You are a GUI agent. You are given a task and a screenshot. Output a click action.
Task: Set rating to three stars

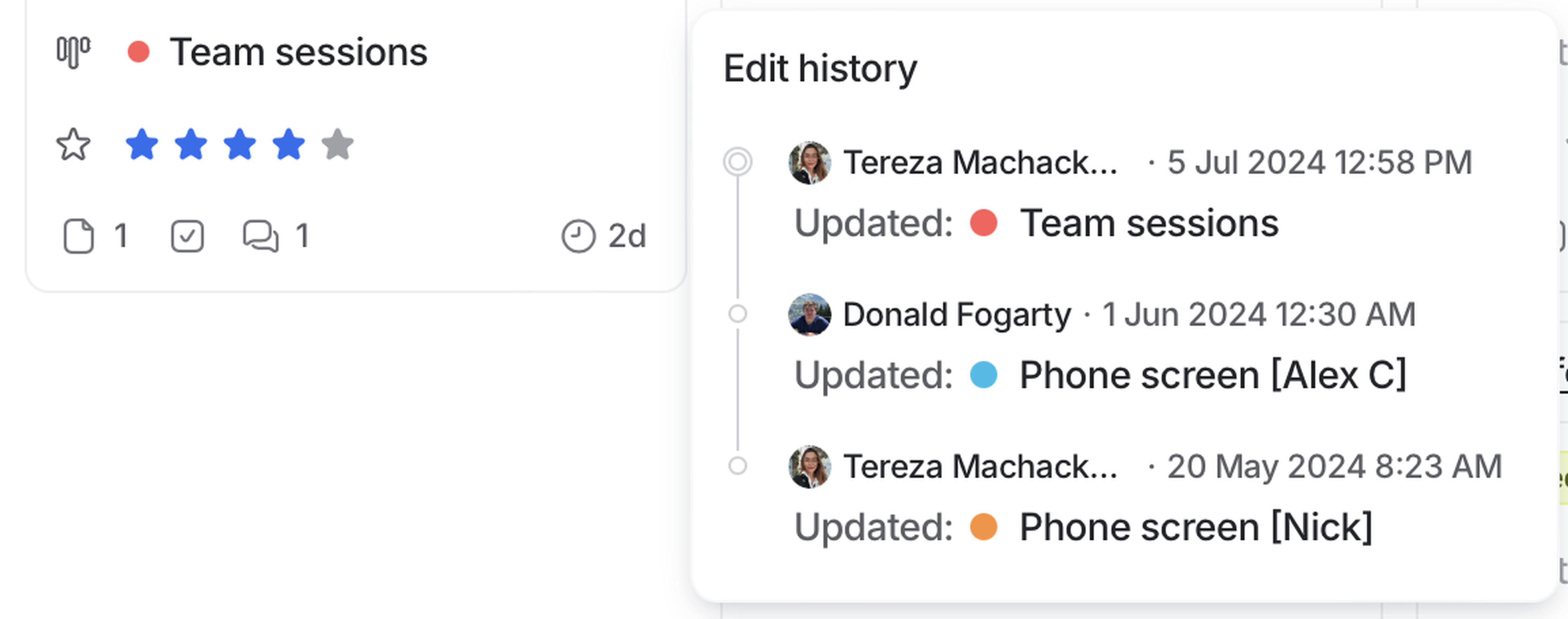240,145
